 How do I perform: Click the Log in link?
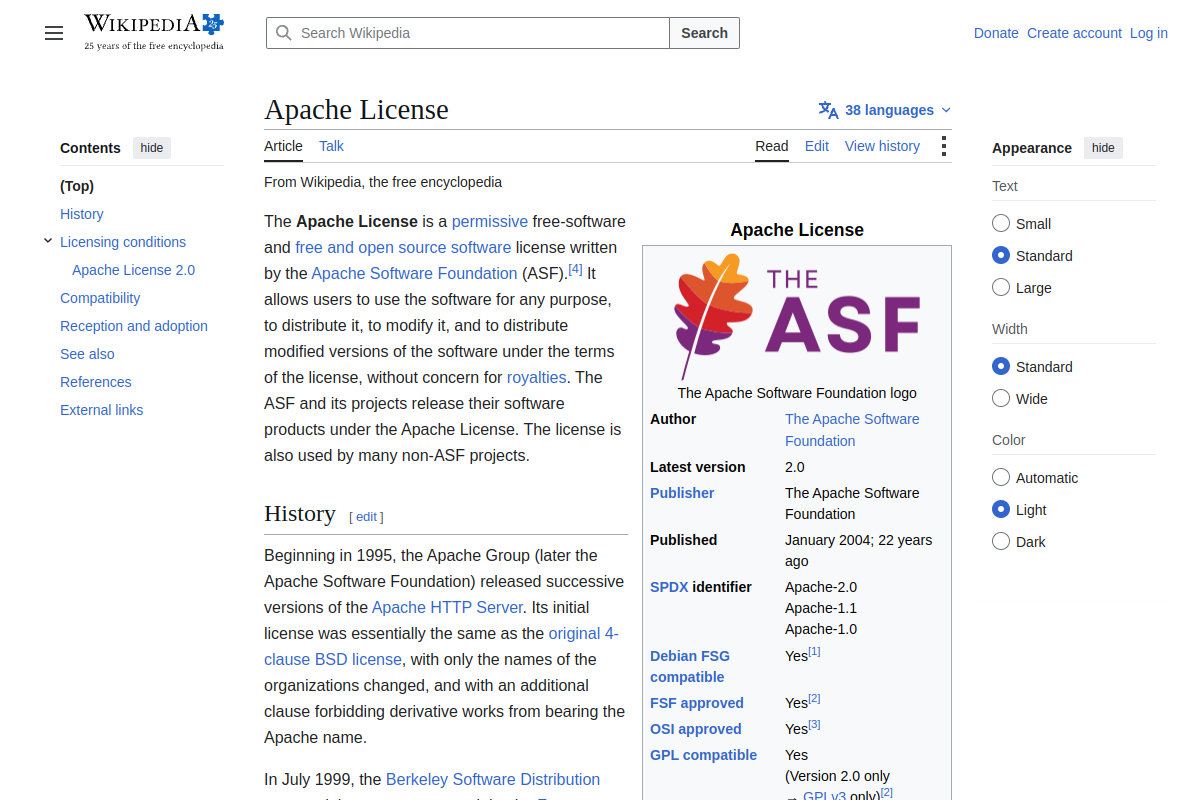pyautogui.click(x=1149, y=33)
